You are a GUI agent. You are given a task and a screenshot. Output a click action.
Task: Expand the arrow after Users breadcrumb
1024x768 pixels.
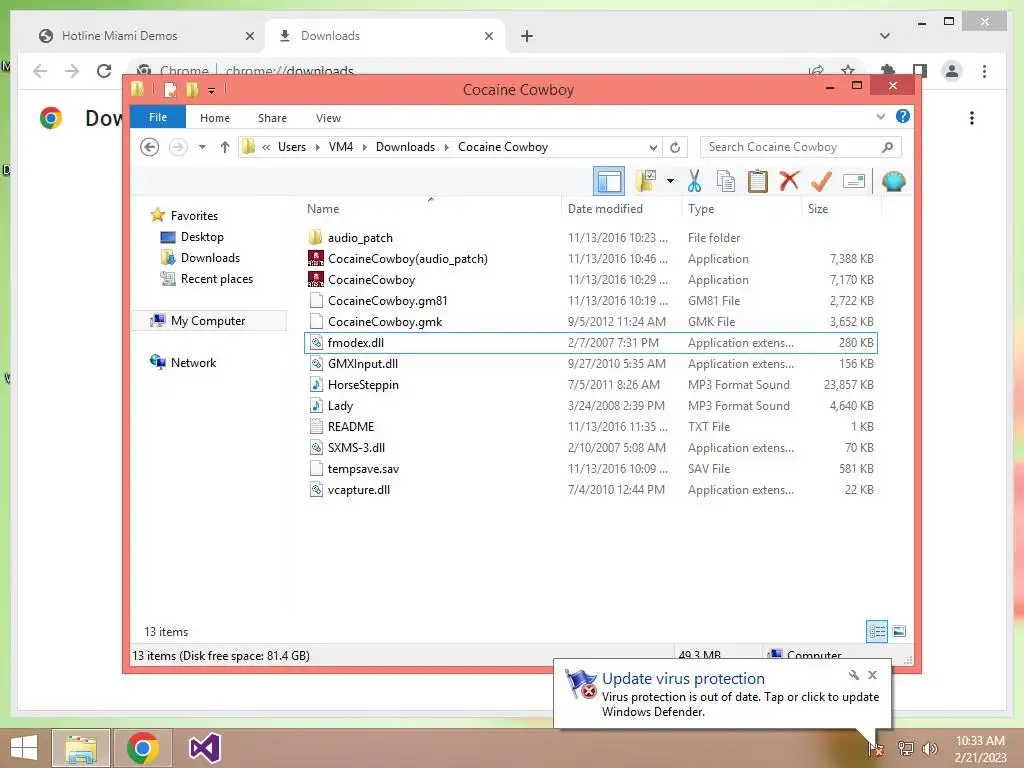click(x=317, y=148)
